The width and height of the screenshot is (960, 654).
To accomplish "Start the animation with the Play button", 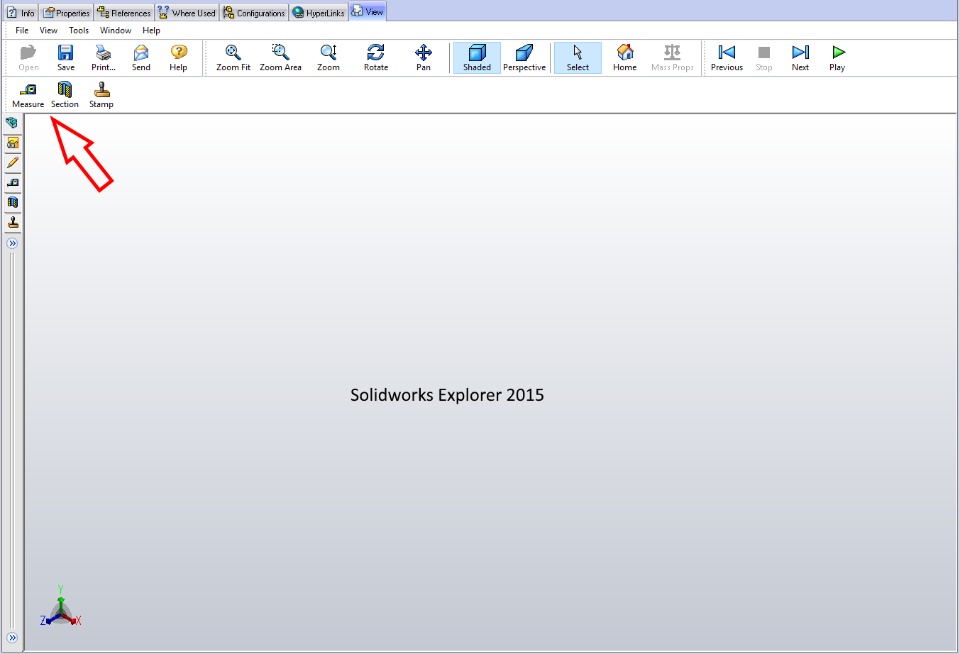I will click(837, 58).
